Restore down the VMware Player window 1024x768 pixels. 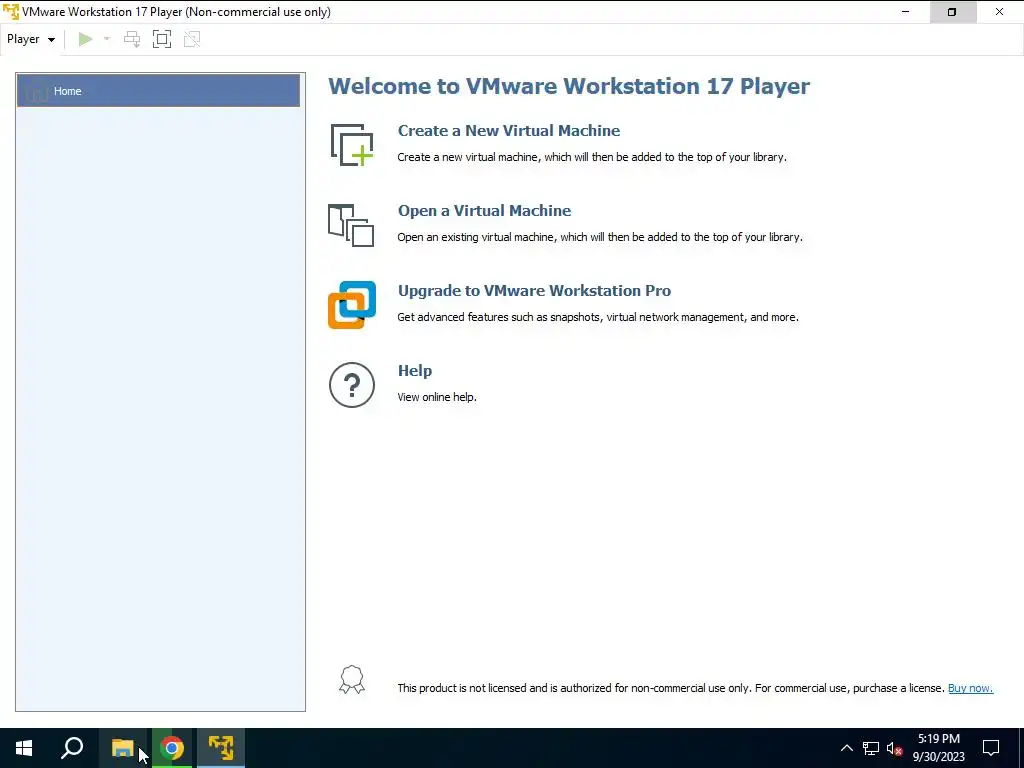pos(952,12)
